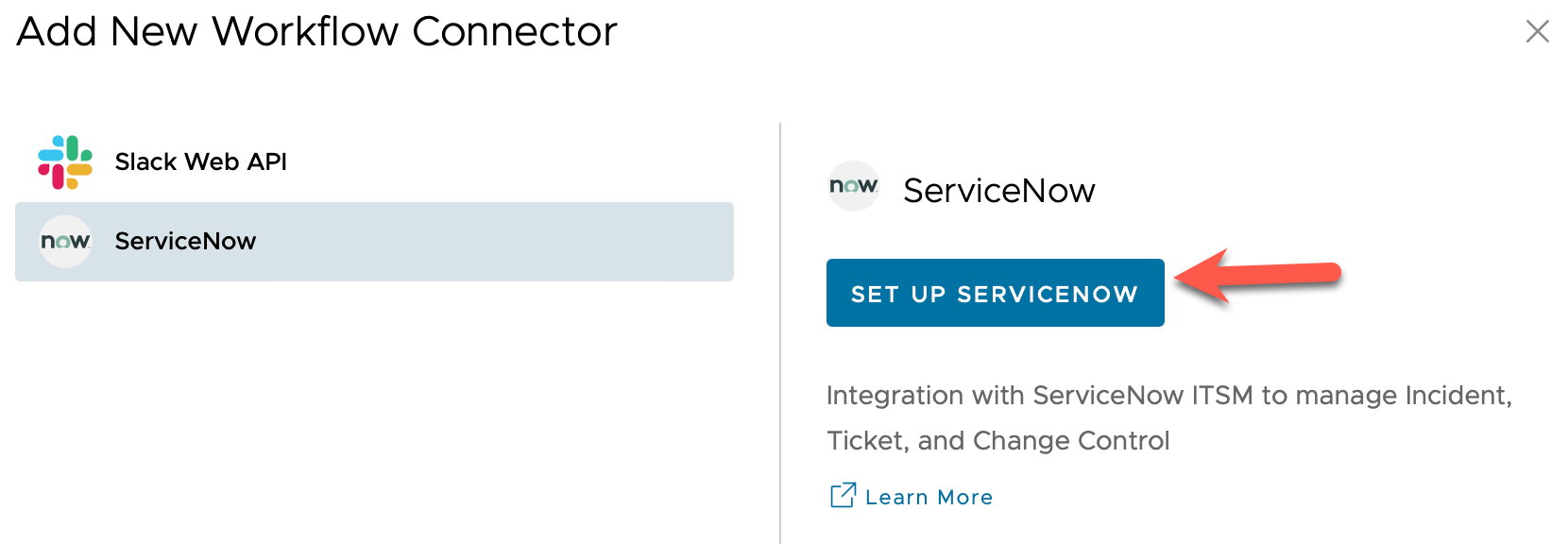This screenshot has width=1568, height=544.
Task: Click the external link icon beside Learn More
Action: 843,496
